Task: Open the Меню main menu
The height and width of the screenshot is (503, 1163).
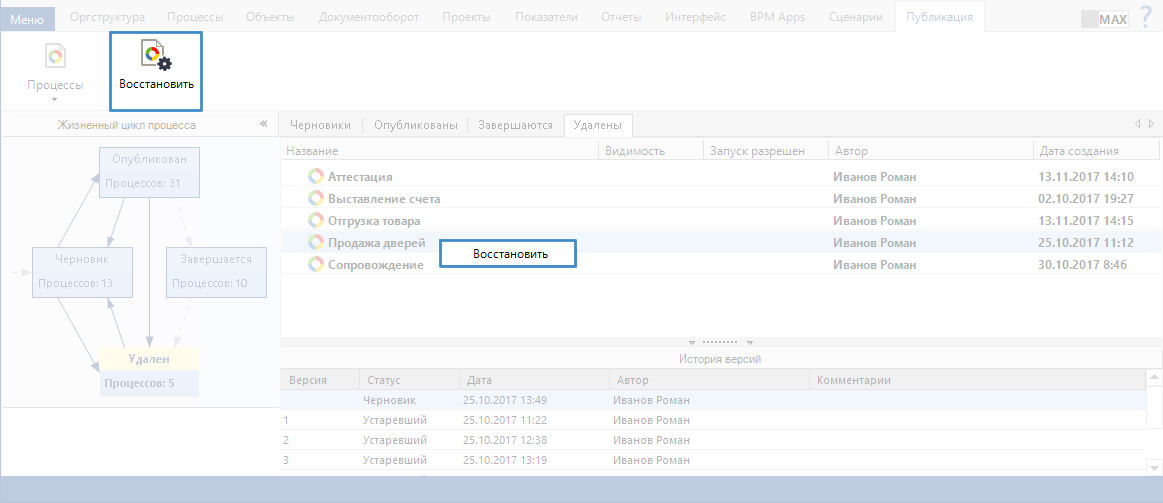Action: click(x=27, y=19)
